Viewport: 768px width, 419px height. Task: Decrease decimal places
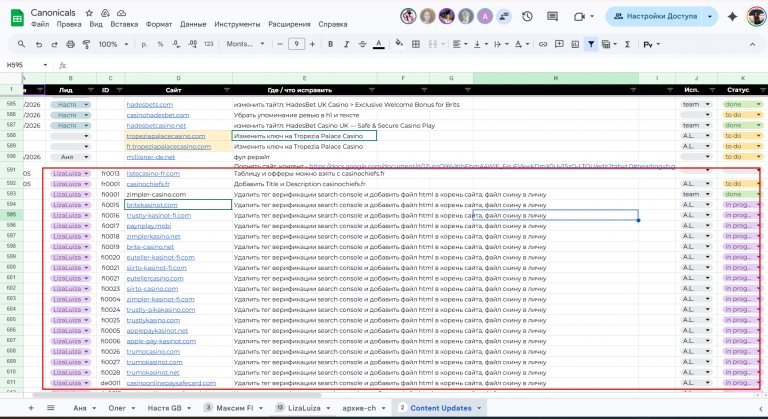tap(176, 44)
